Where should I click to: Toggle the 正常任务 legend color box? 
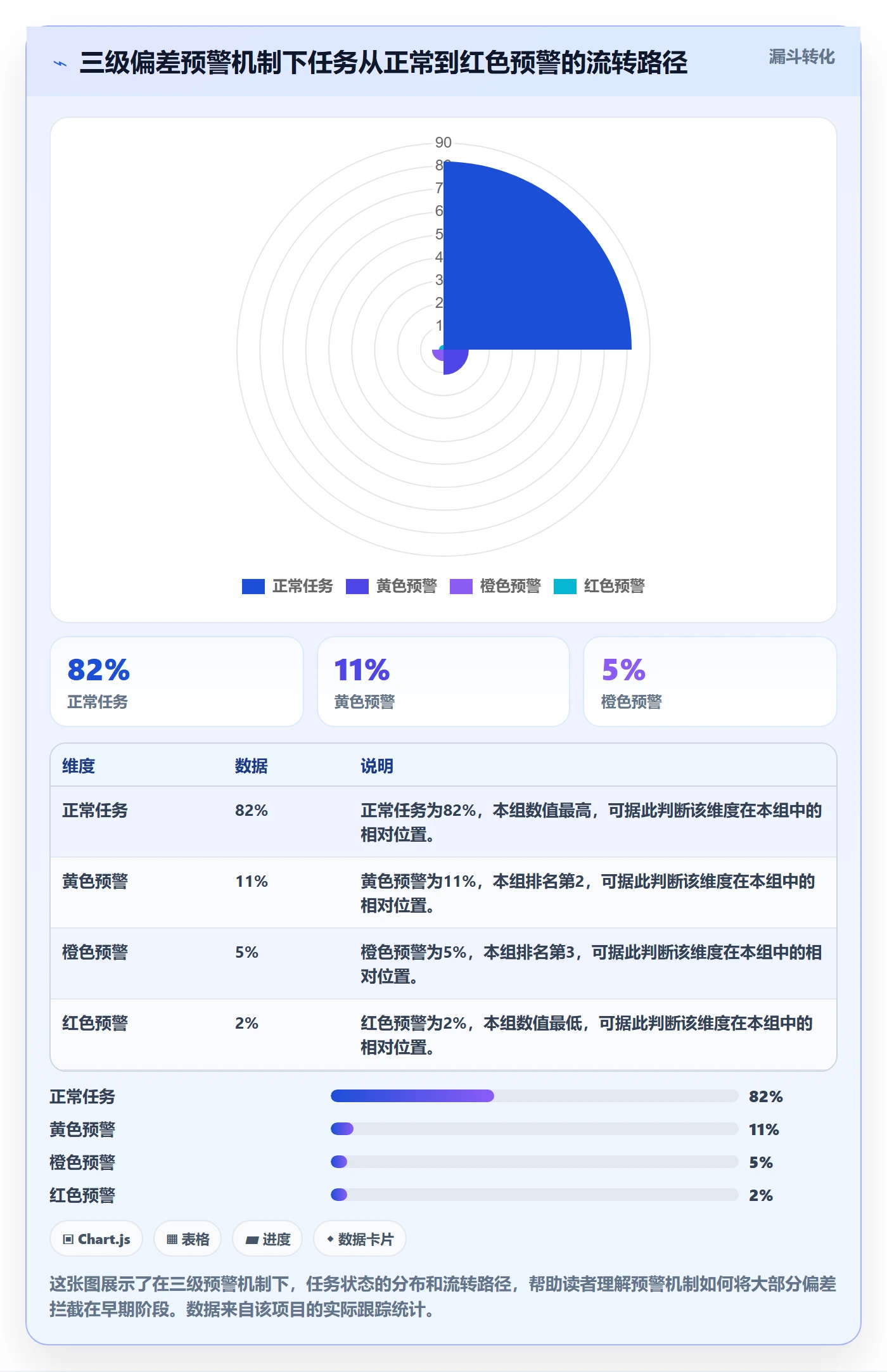[x=253, y=587]
